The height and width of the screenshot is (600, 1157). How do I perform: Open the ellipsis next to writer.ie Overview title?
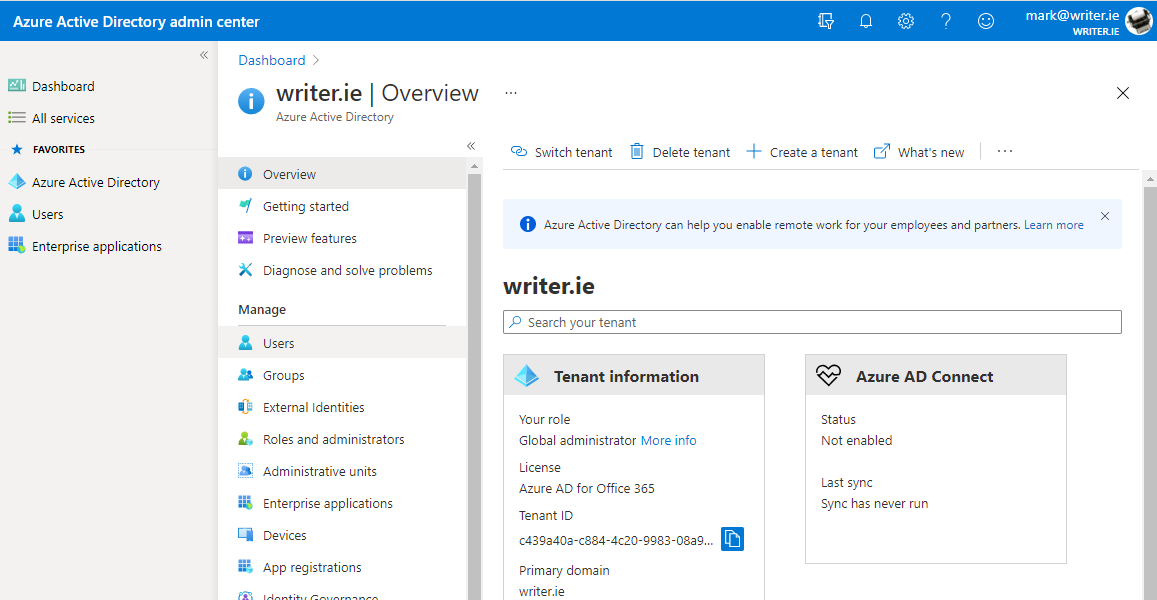511,93
